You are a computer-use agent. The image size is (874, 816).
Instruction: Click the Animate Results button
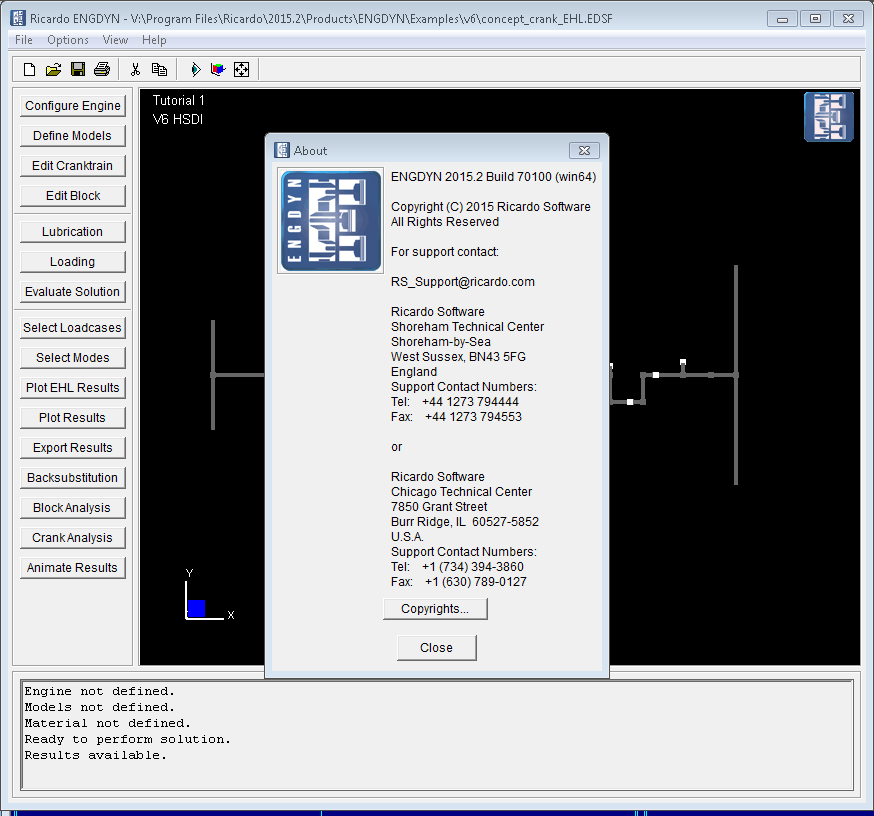click(x=73, y=569)
